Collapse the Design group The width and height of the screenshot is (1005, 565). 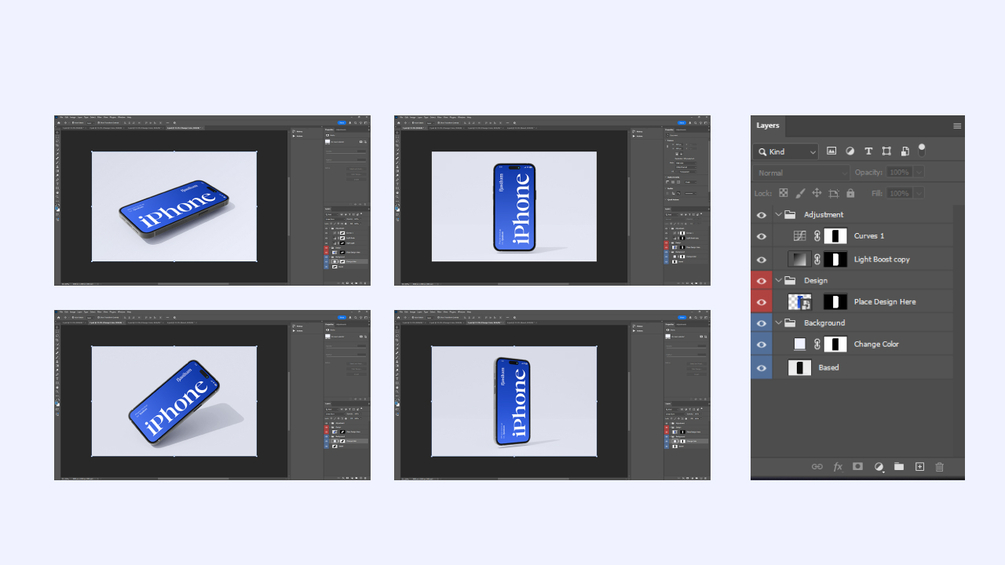tap(778, 281)
